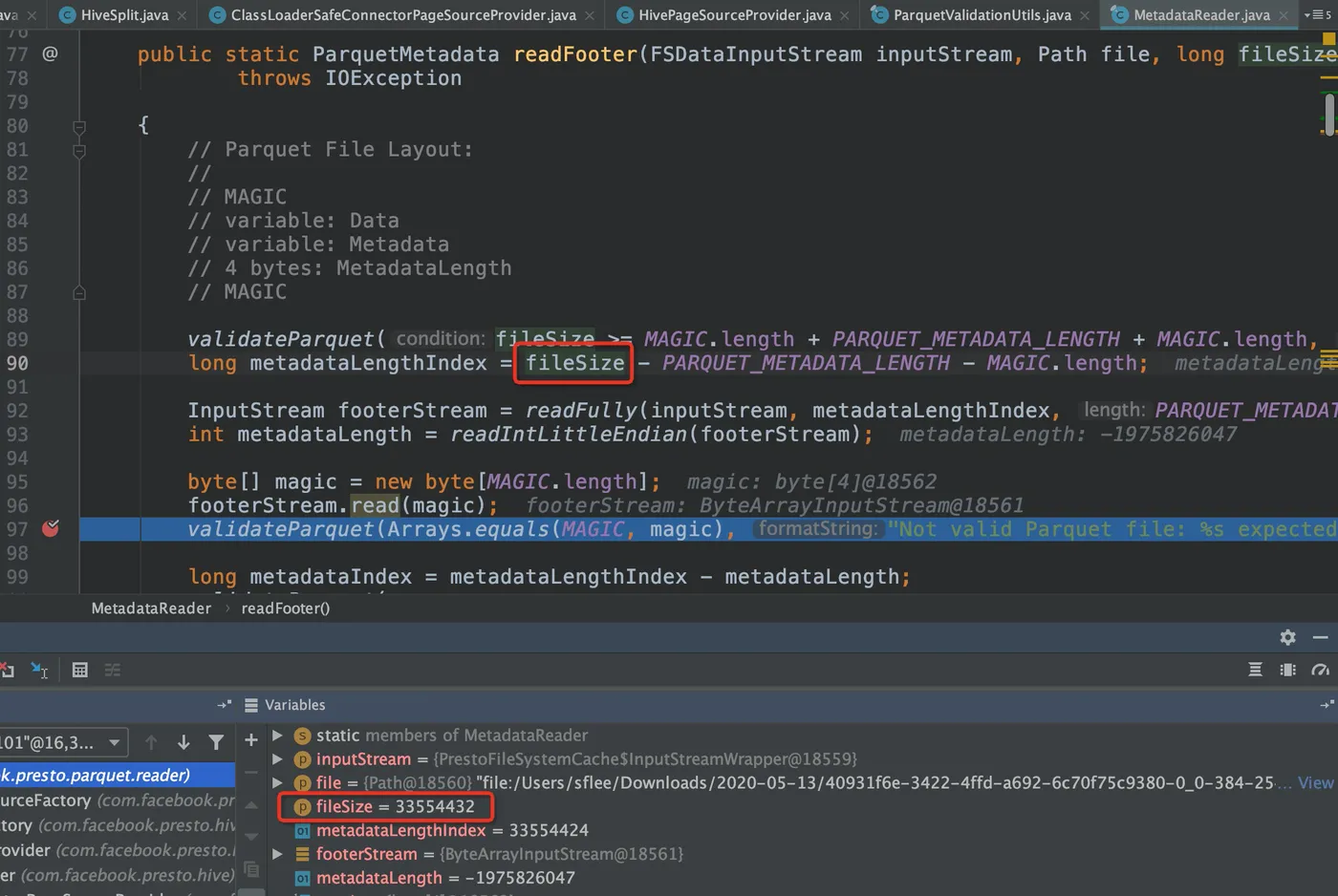Hide the debug tool window
The width and height of the screenshot is (1338, 896).
(1320, 637)
